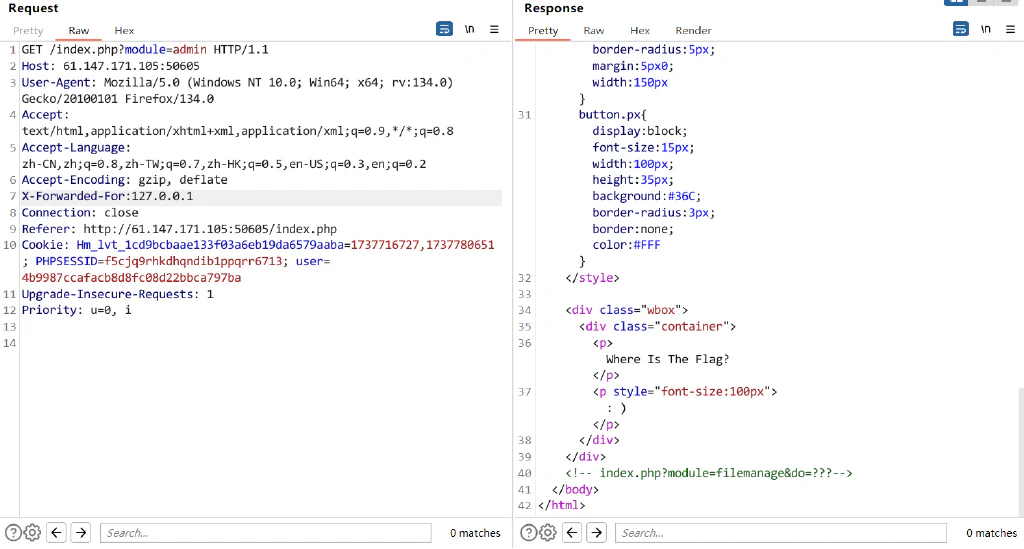
Task: Go to next match in Request search
Action: 81,533
